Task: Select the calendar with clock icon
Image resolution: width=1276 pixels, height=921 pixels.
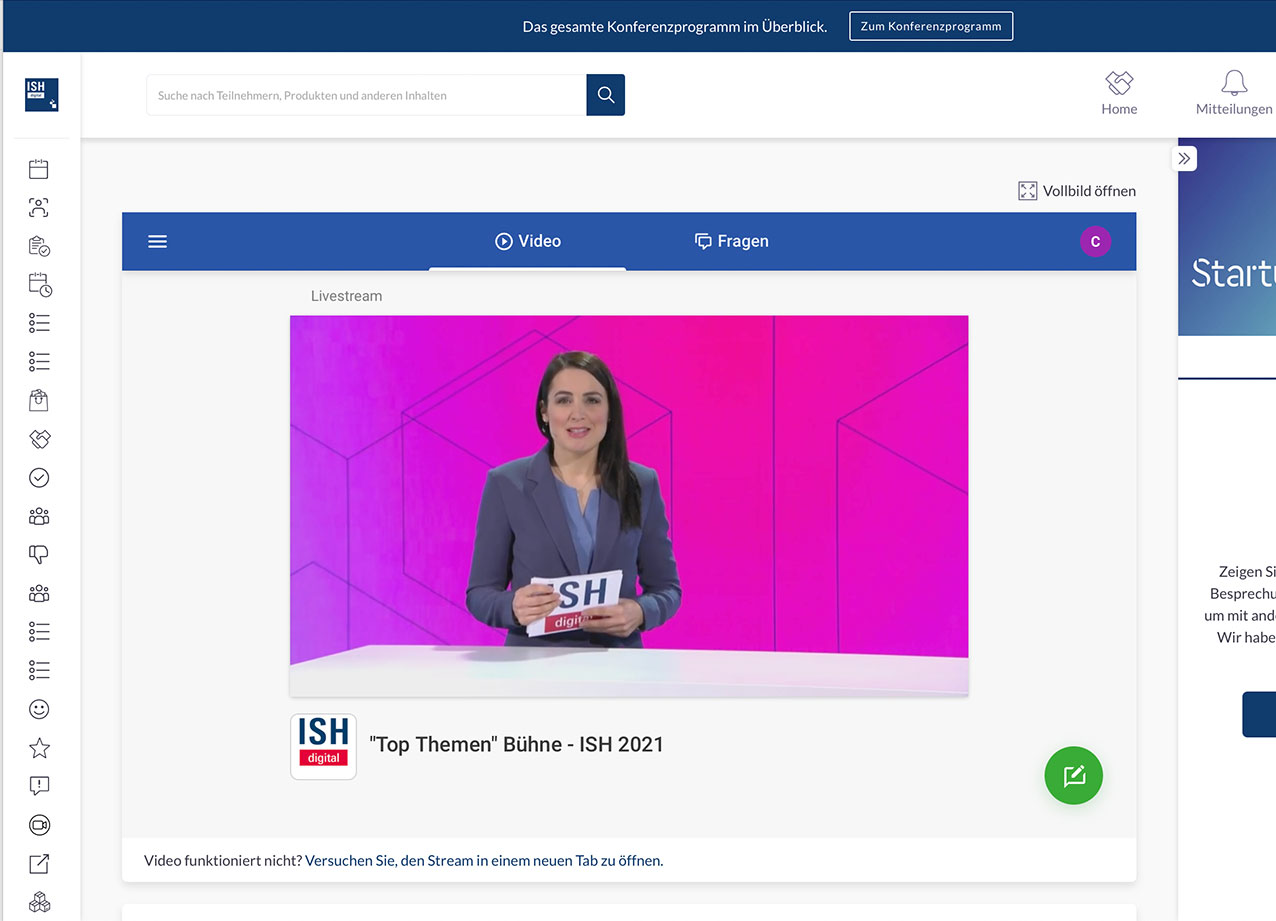Action: click(x=39, y=285)
